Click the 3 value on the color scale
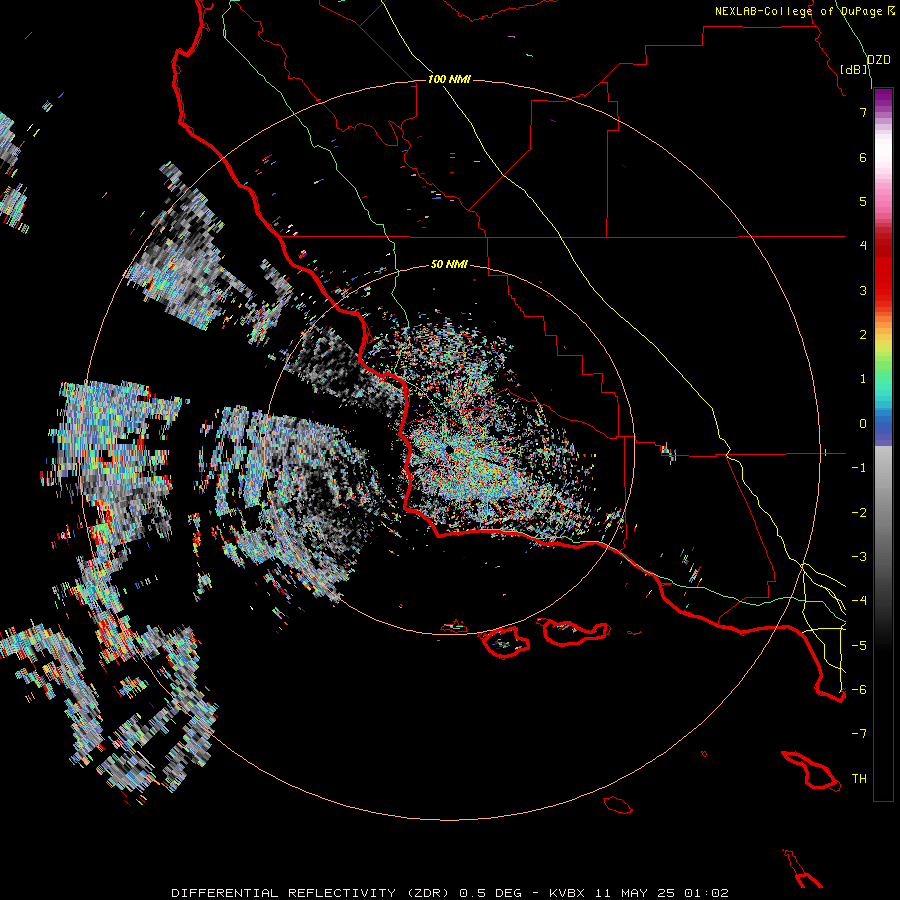Image resolution: width=900 pixels, height=900 pixels. [x=863, y=290]
